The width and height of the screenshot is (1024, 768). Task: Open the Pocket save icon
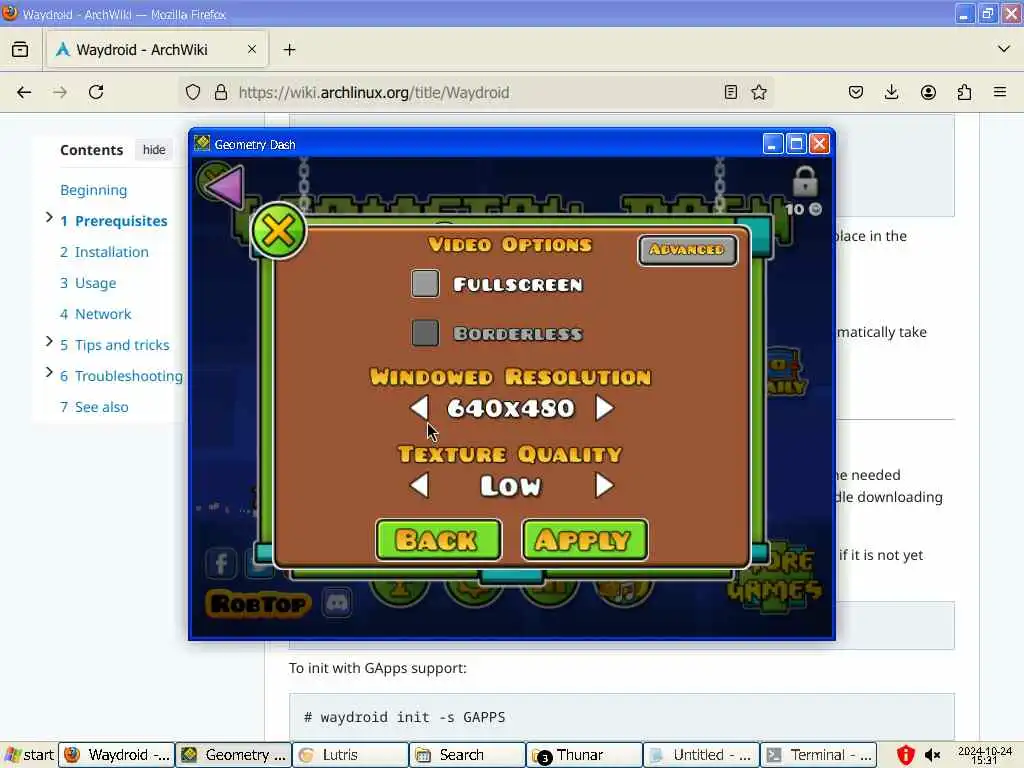click(856, 92)
